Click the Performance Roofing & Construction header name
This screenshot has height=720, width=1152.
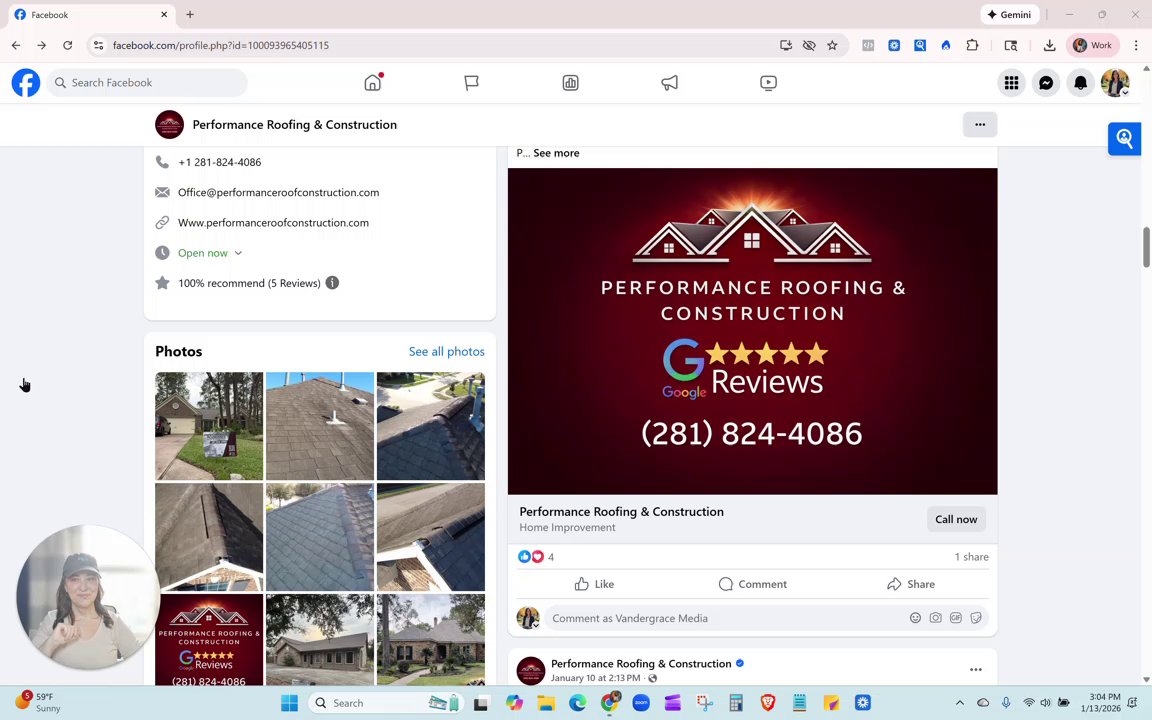295,125
